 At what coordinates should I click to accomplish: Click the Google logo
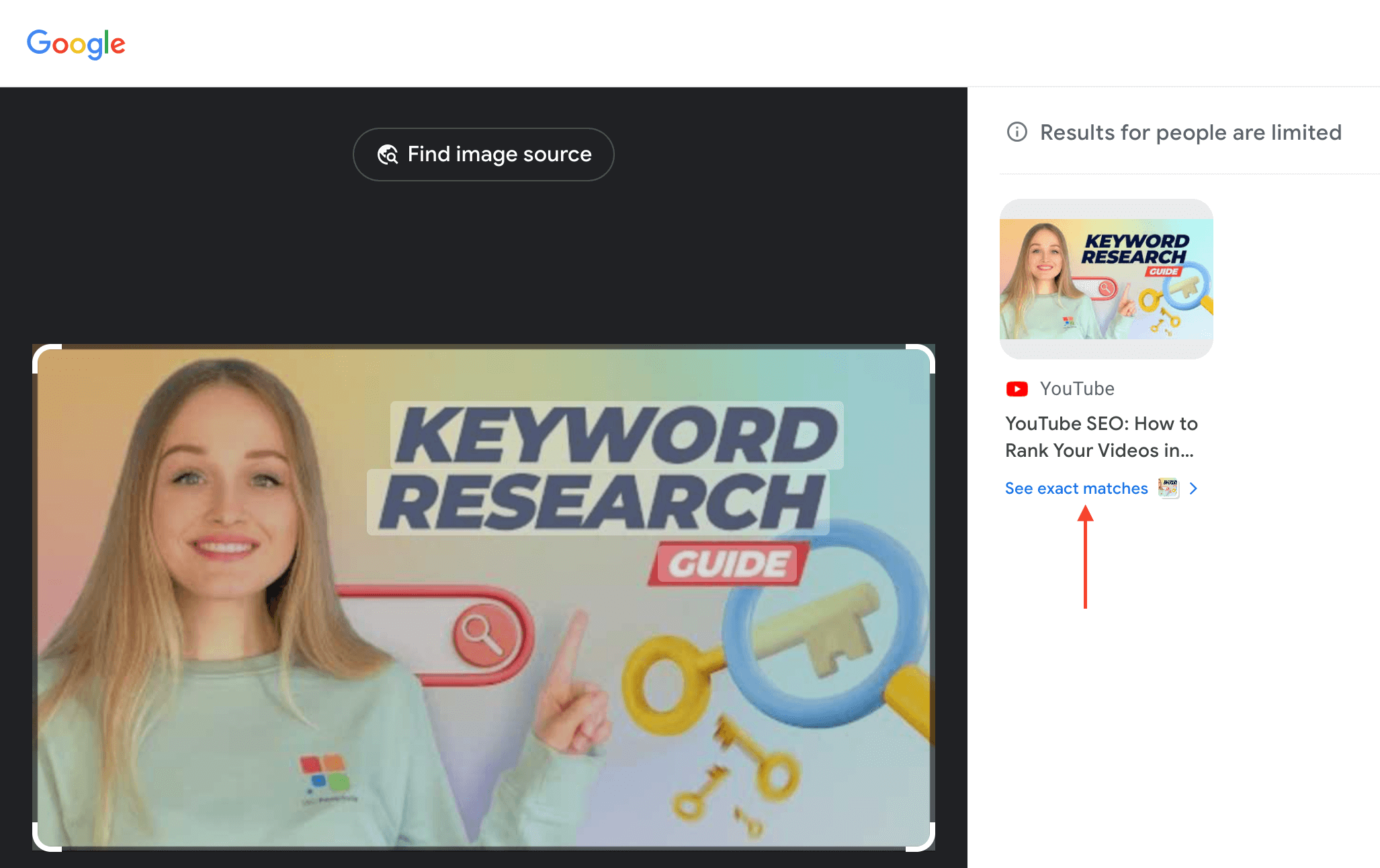coord(76,44)
